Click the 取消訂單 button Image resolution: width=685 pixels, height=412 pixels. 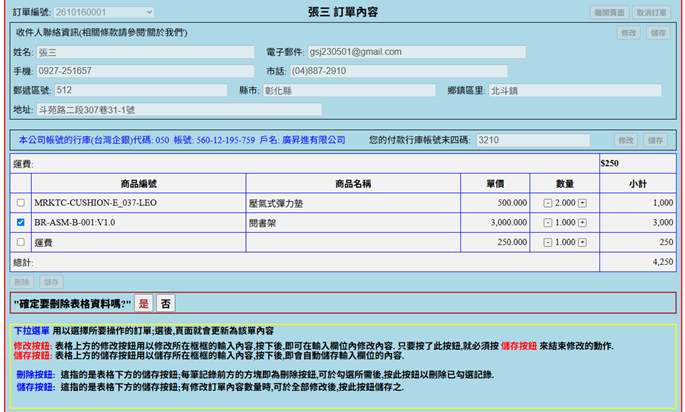tap(651, 13)
